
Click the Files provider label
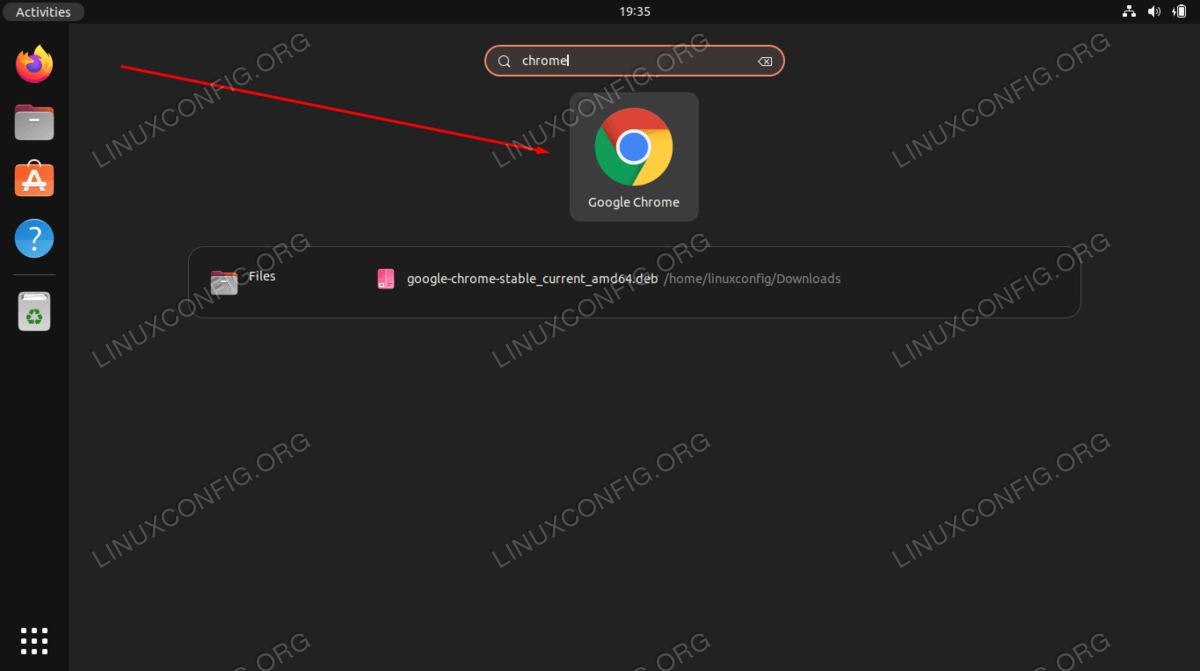point(262,276)
